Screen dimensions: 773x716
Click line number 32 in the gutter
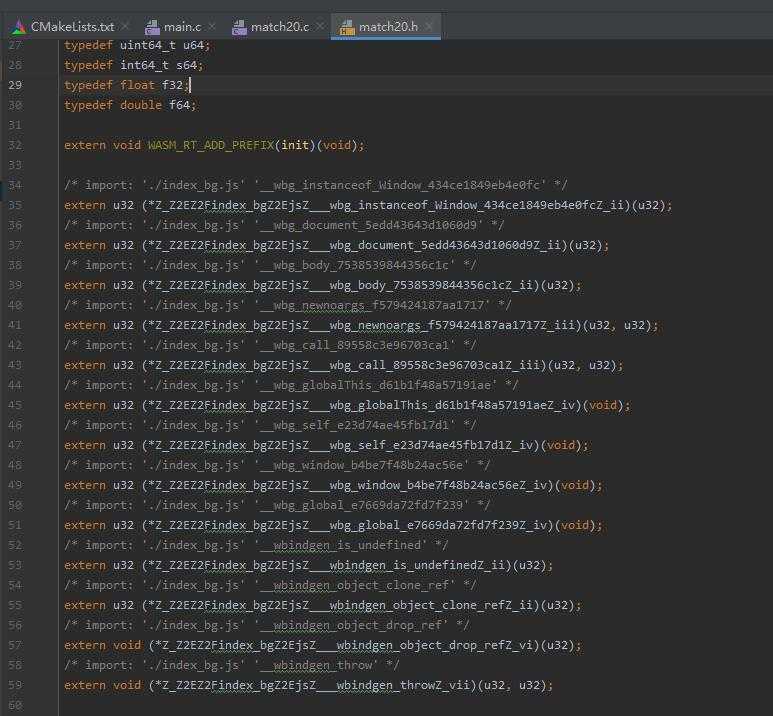14,145
